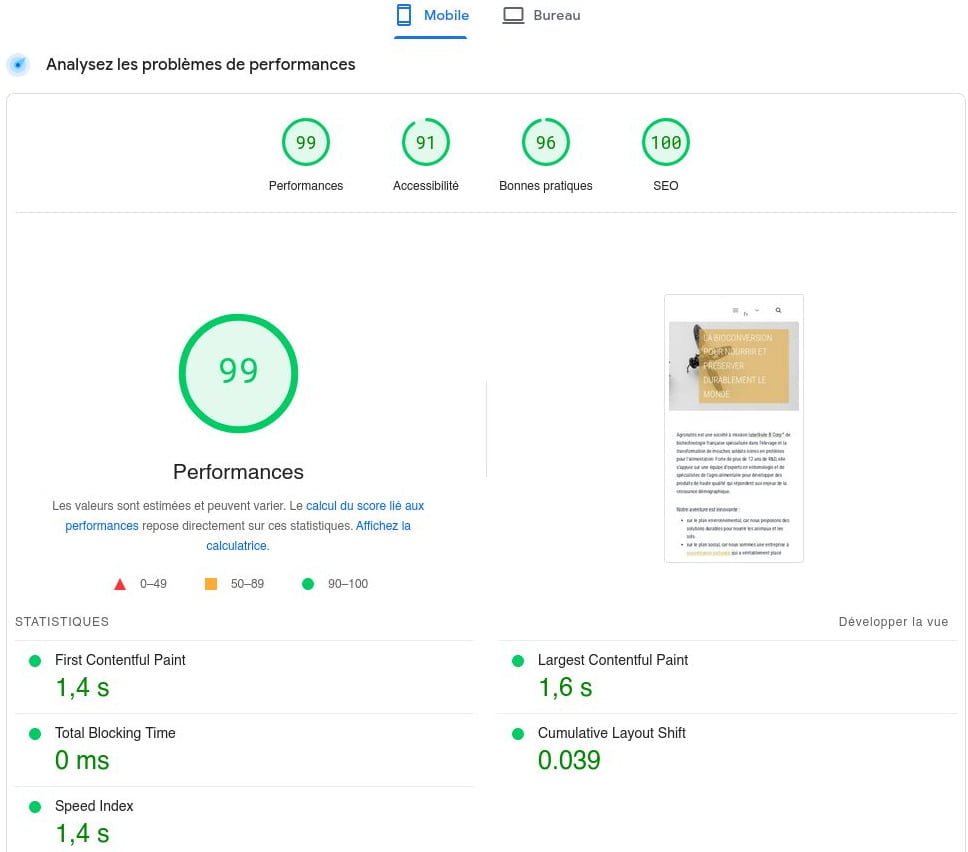Click the Cumulative Layout Shift metric

pyautogui.click(x=611, y=733)
